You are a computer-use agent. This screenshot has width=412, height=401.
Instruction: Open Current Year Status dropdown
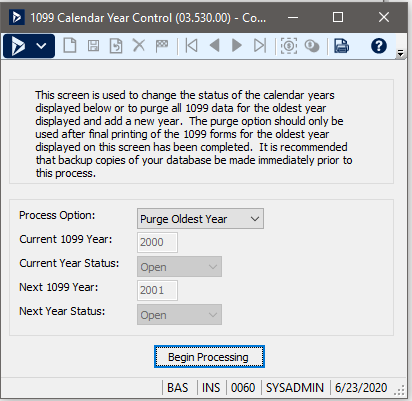point(179,267)
